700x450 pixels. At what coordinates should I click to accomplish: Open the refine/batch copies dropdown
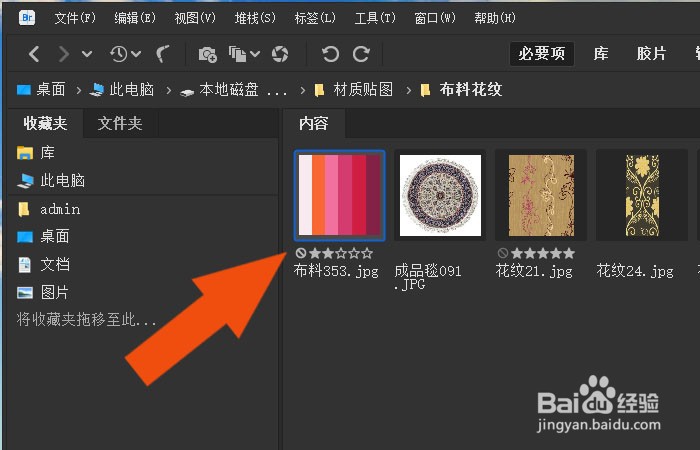[244, 54]
